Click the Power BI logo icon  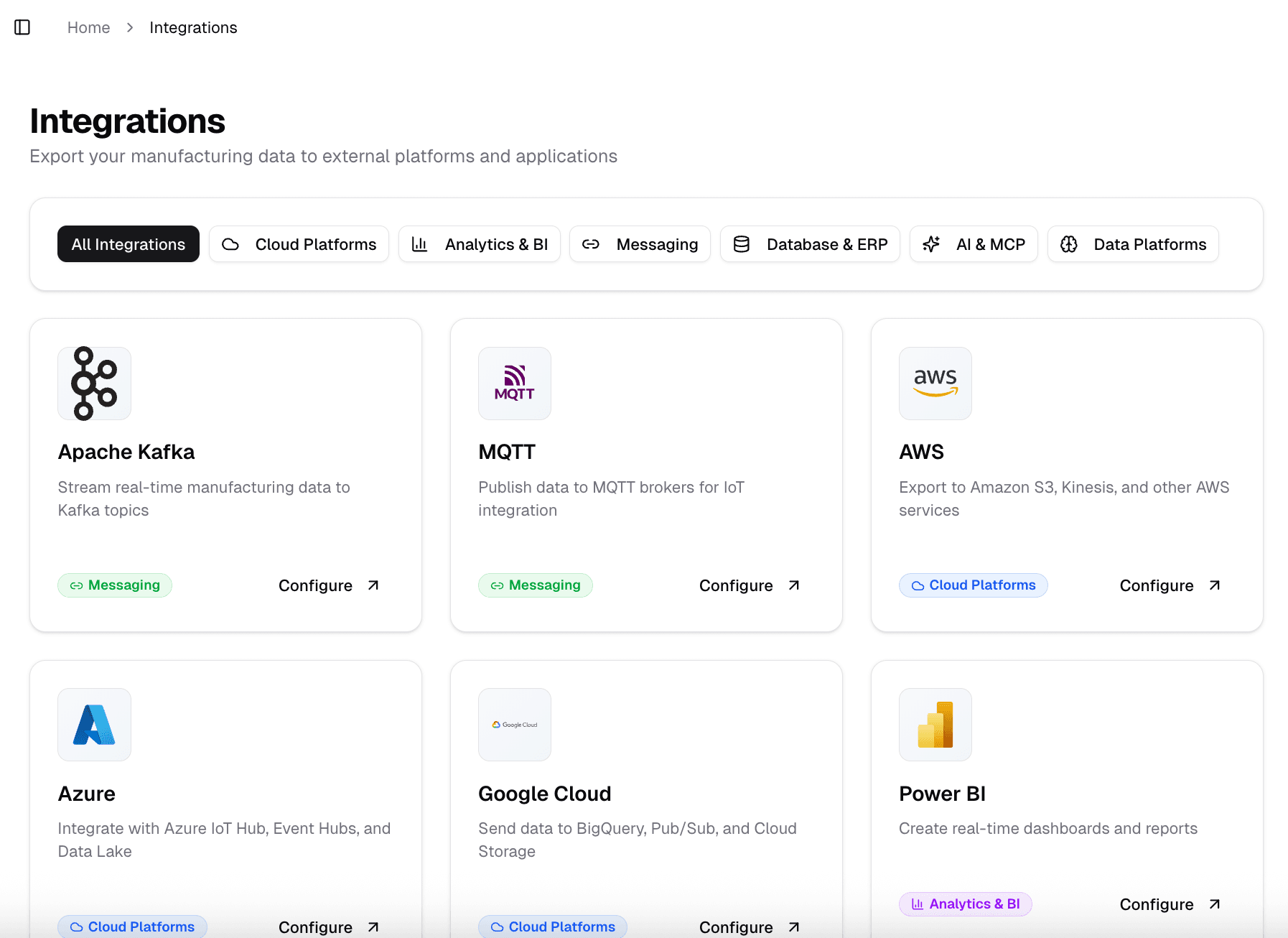pyautogui.click(x=935, y=725)
